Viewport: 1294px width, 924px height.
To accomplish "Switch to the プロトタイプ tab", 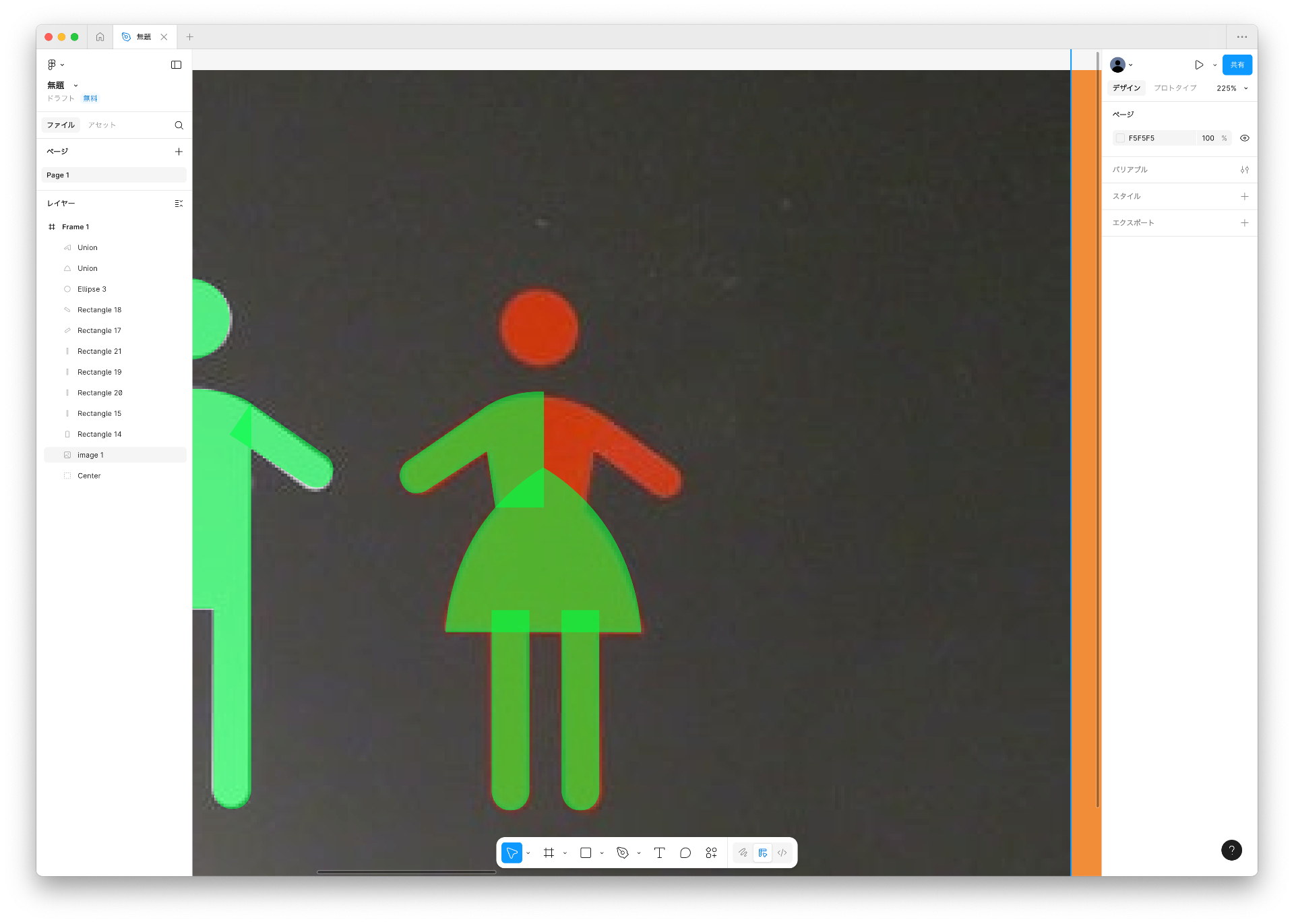I will point(1175,88).
